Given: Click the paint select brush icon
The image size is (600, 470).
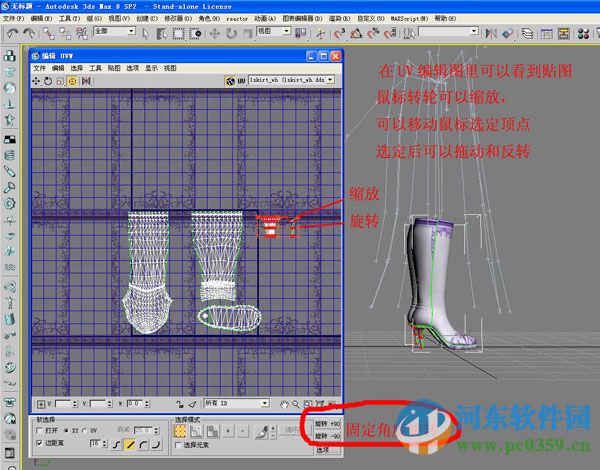Looking at the screenshot, I should tap(262, 432).
